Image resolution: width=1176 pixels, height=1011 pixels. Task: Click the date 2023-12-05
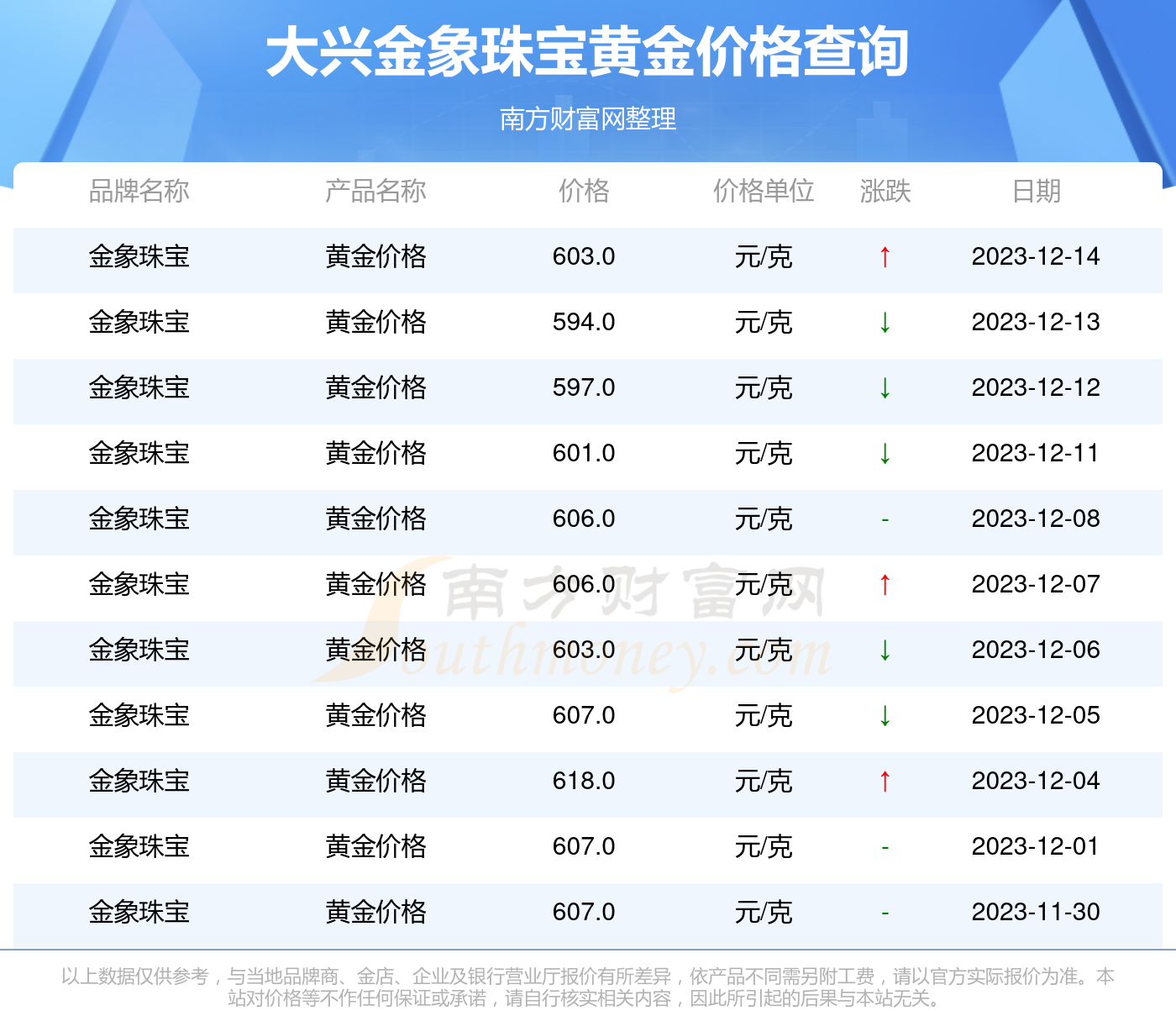(1036, 715)
